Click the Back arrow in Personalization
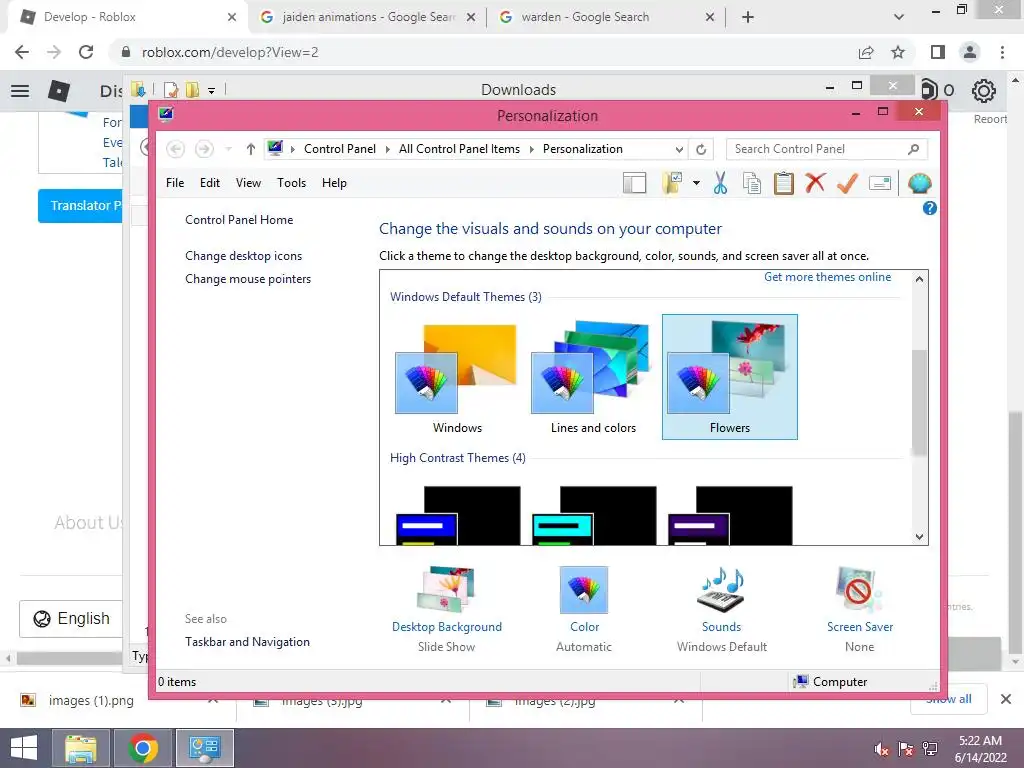The image size is (1024, 768). coord(175,149)
